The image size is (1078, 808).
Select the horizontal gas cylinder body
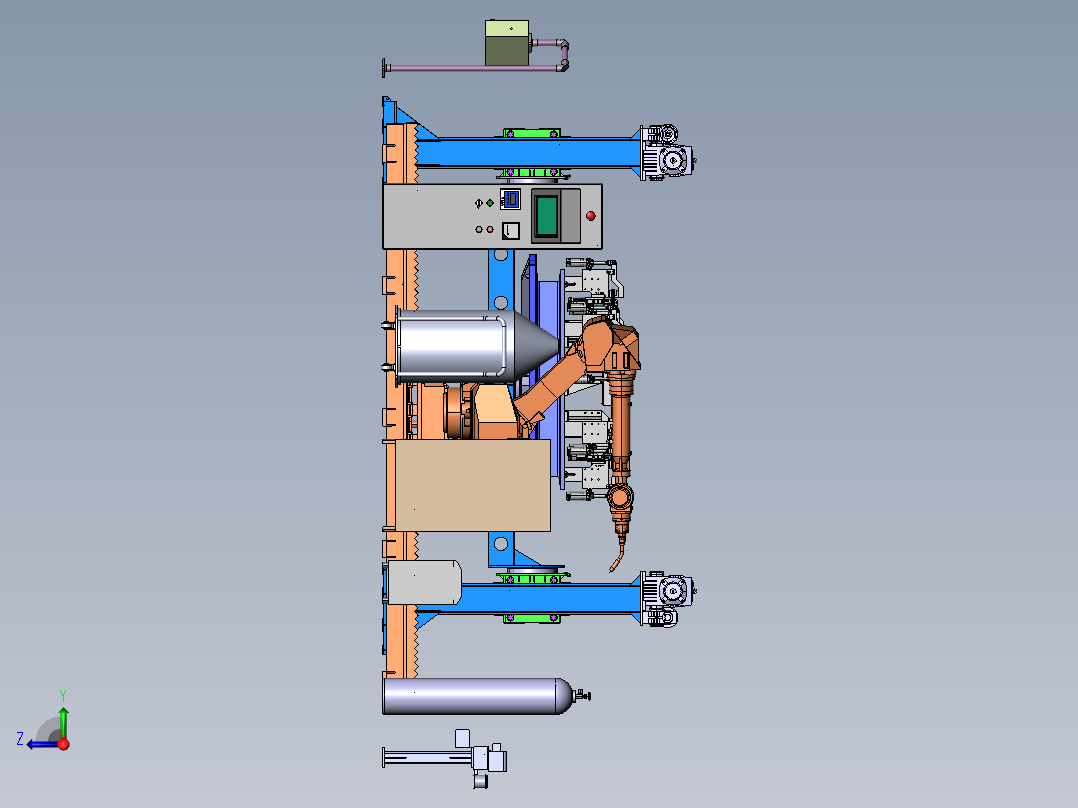(x=476, y=696)
